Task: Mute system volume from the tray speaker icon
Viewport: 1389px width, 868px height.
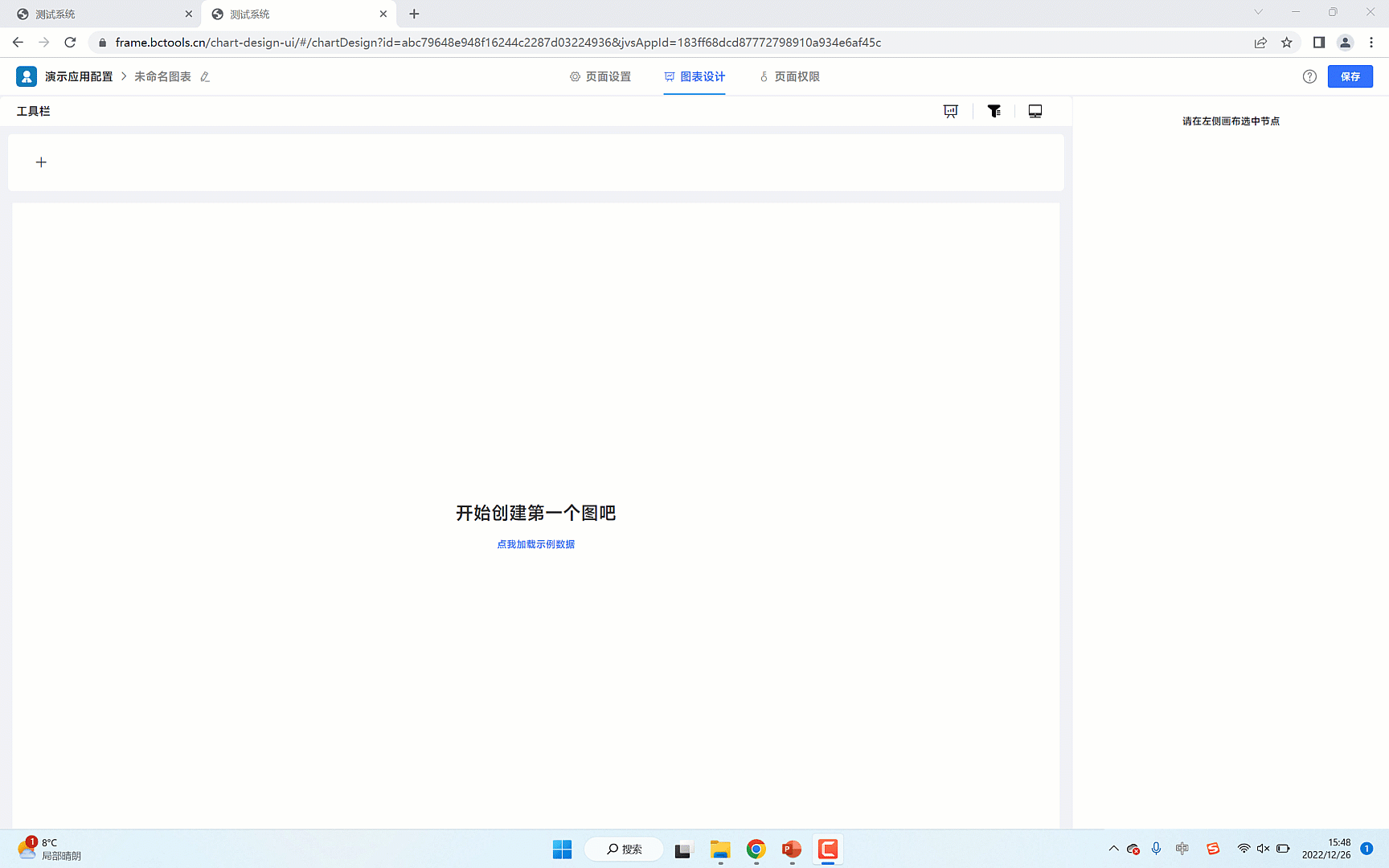Action: pyautogui.click(x=1262, y=849)
